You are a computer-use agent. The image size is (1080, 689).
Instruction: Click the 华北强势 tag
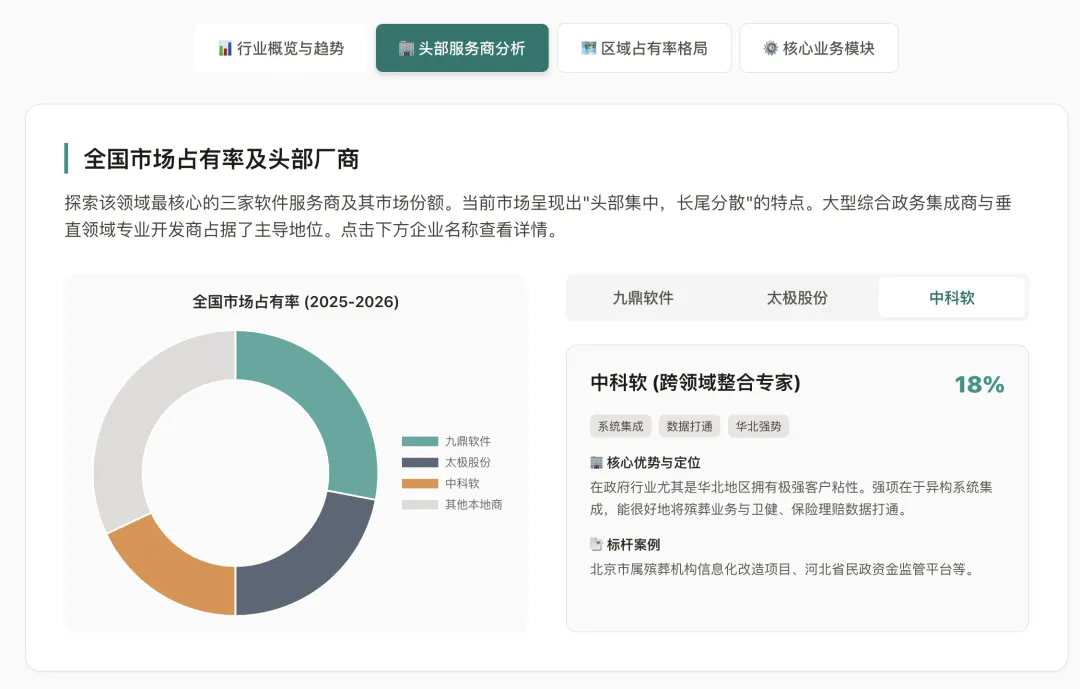click(758, 426)
